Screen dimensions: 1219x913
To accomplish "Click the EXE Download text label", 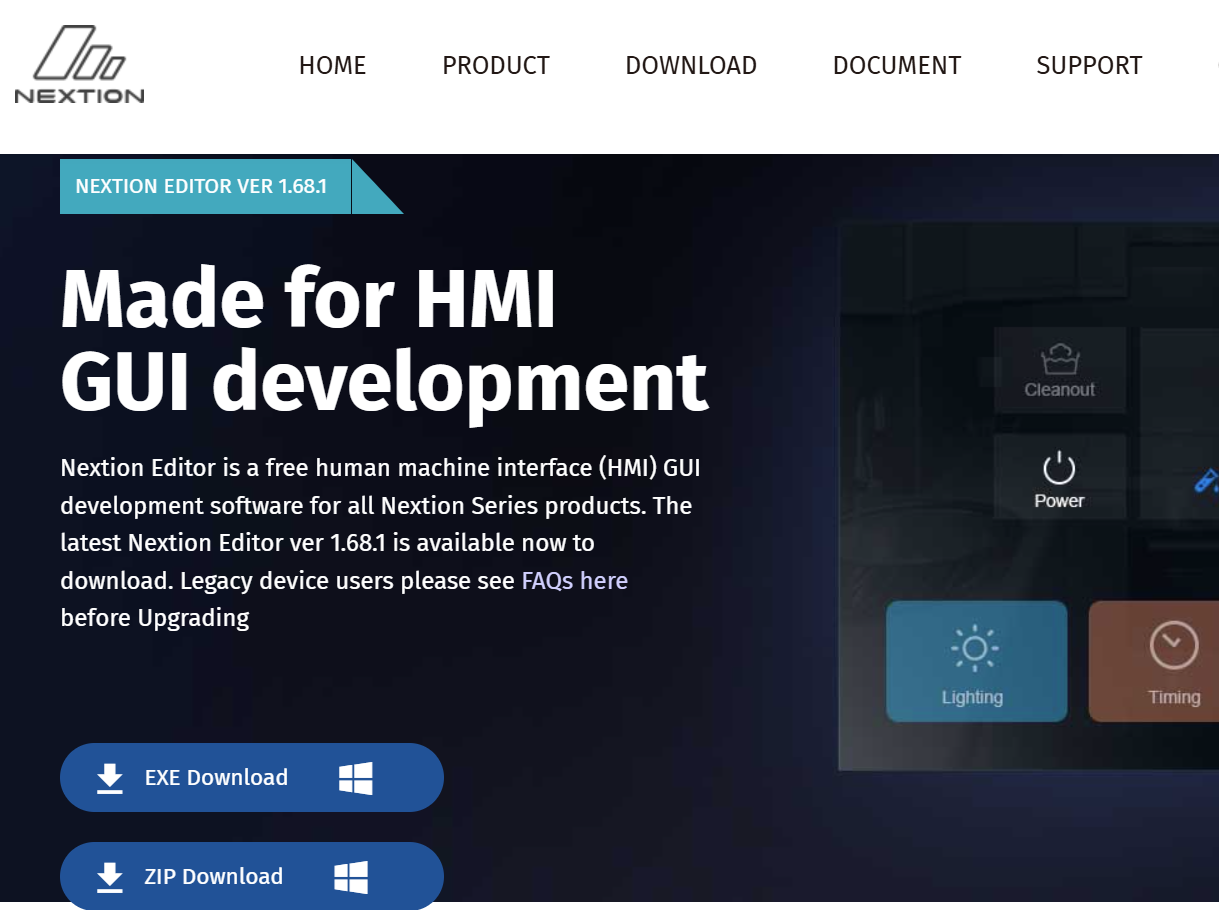I will point(216,778).
